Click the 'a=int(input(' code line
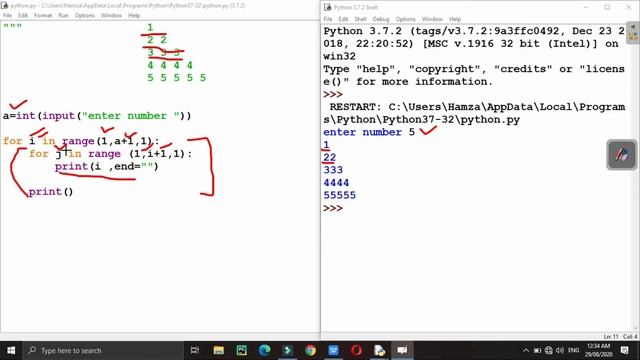The height and width of the screenshot is (360, 640). tap(97, 116)
